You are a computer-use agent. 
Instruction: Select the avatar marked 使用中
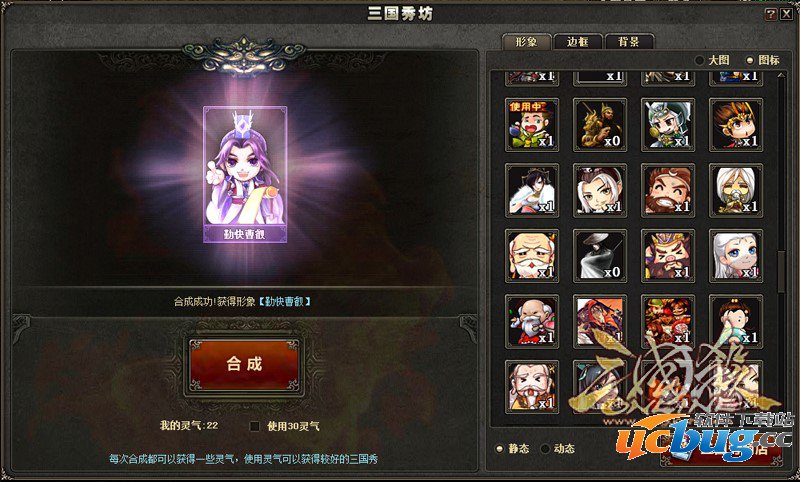click(x=532, y=125)
